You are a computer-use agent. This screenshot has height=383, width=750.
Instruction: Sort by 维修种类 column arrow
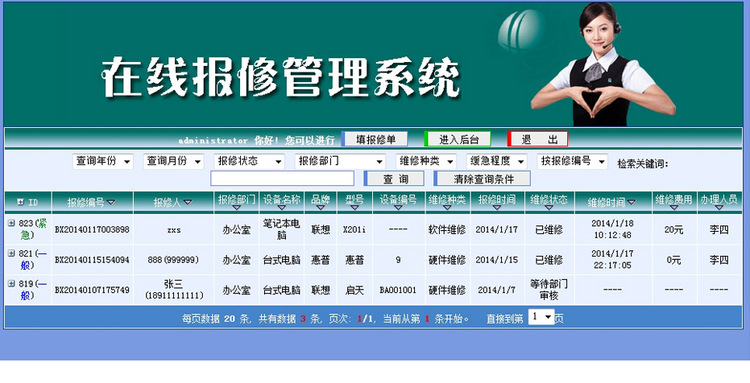(447, 208)
